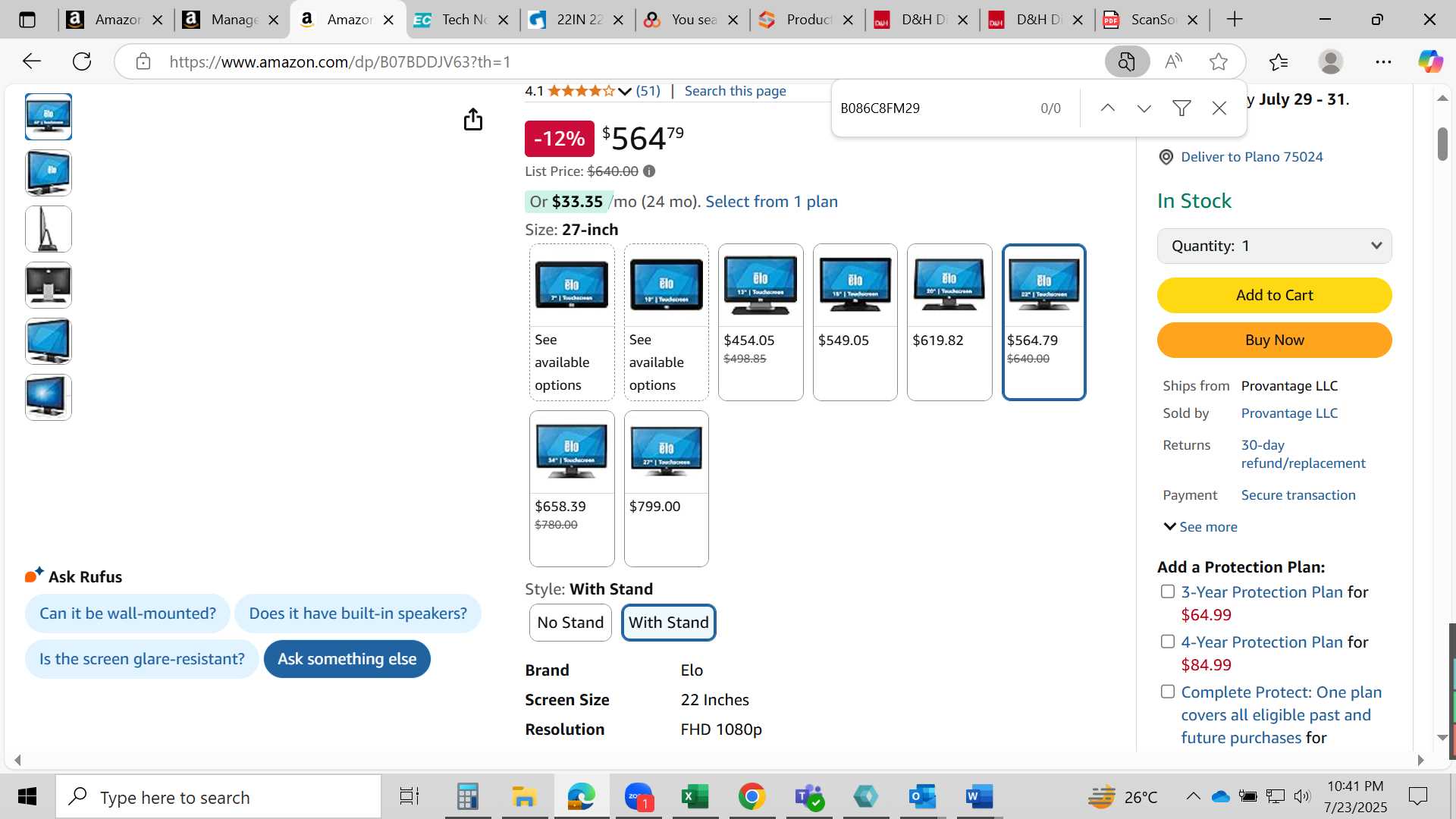Check the 4-Year Protection Plan box
This screenshot has width=1456, height=819.
coord(1168,642)
